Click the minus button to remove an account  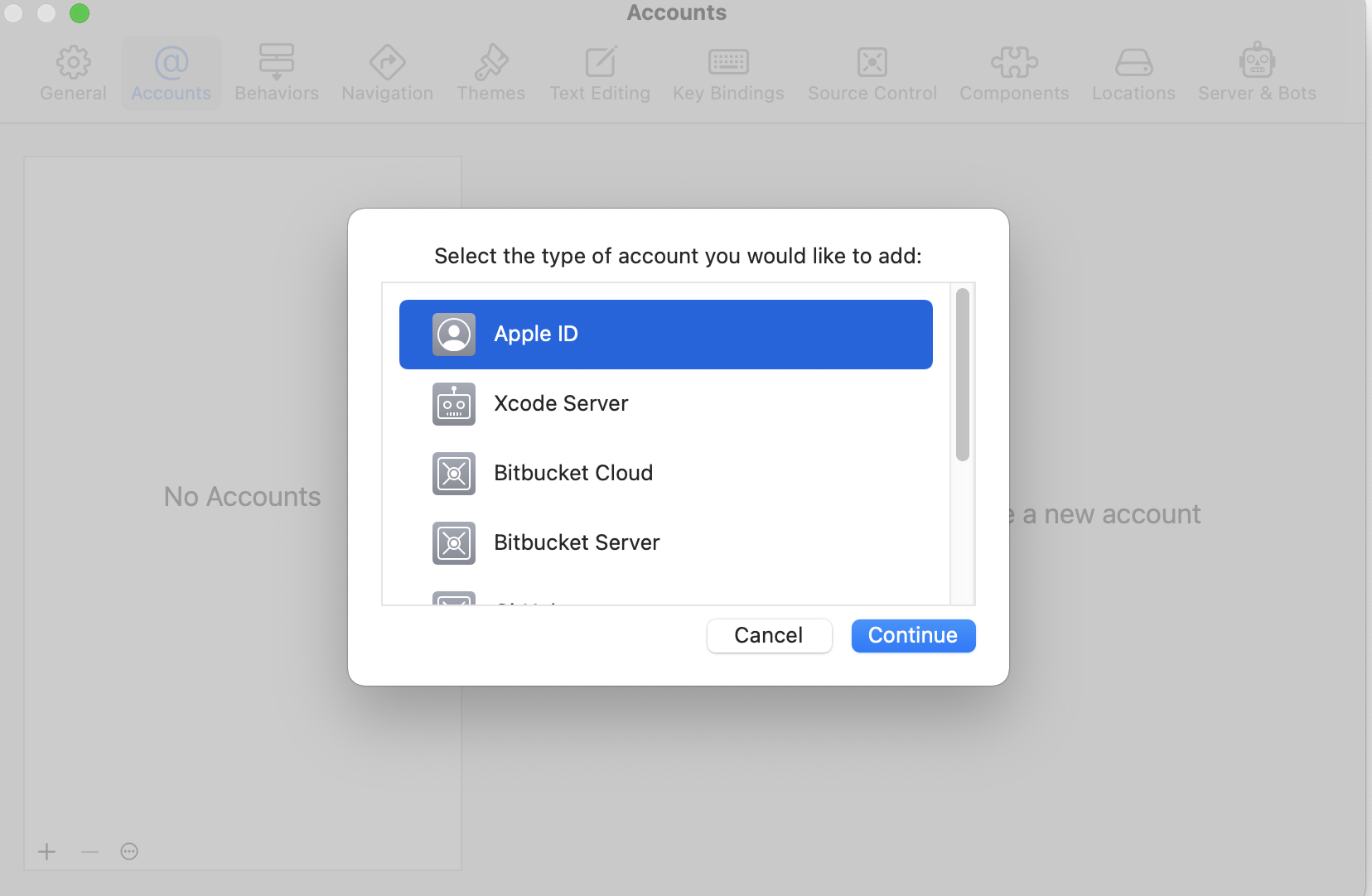(x=89, y=851)
